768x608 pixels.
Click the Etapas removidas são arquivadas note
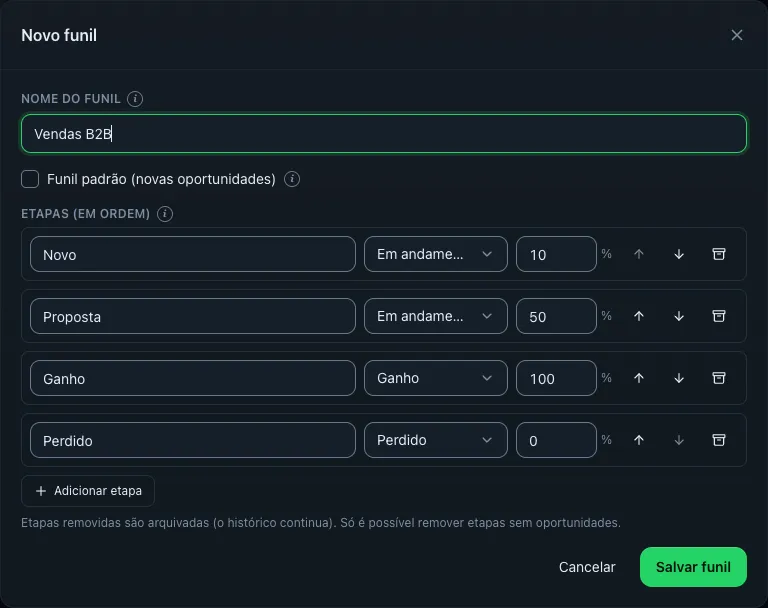coord(321,523)
